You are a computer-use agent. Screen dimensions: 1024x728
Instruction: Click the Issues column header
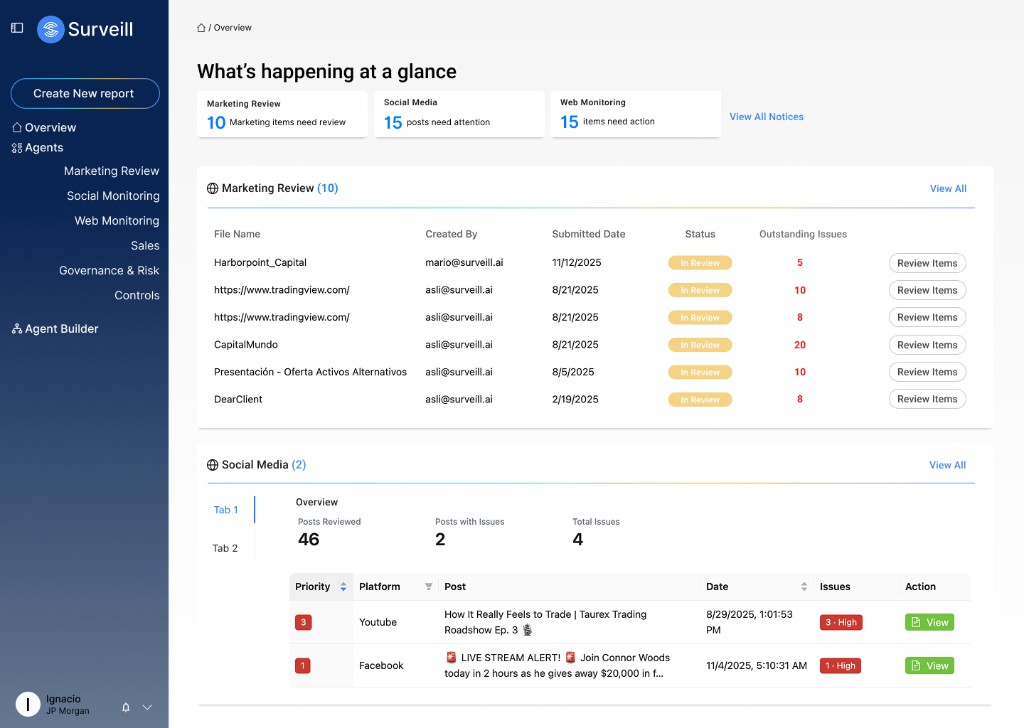[x=835, y=587]
